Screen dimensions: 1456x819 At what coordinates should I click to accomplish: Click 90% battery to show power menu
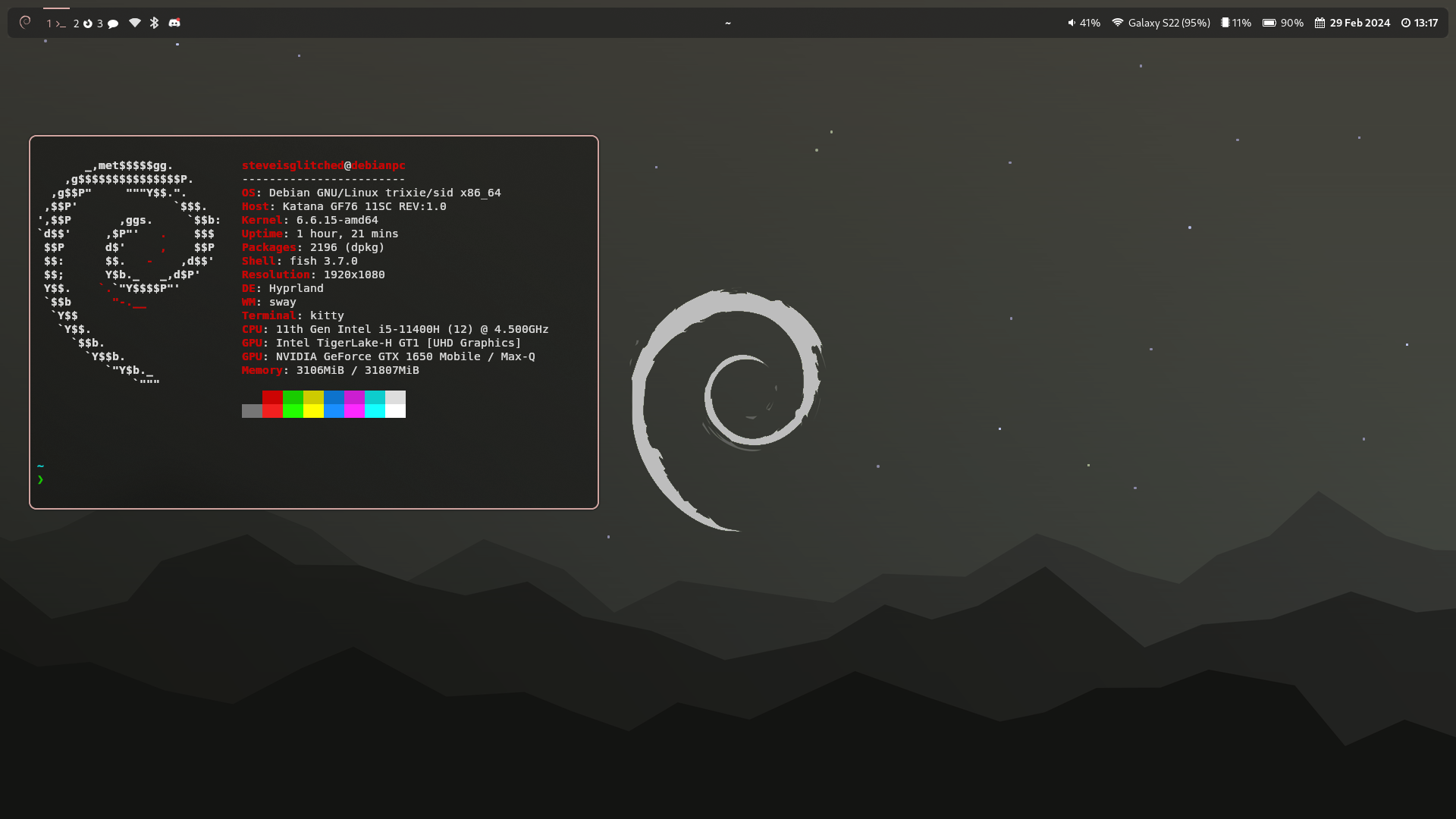pos(1293,23)
